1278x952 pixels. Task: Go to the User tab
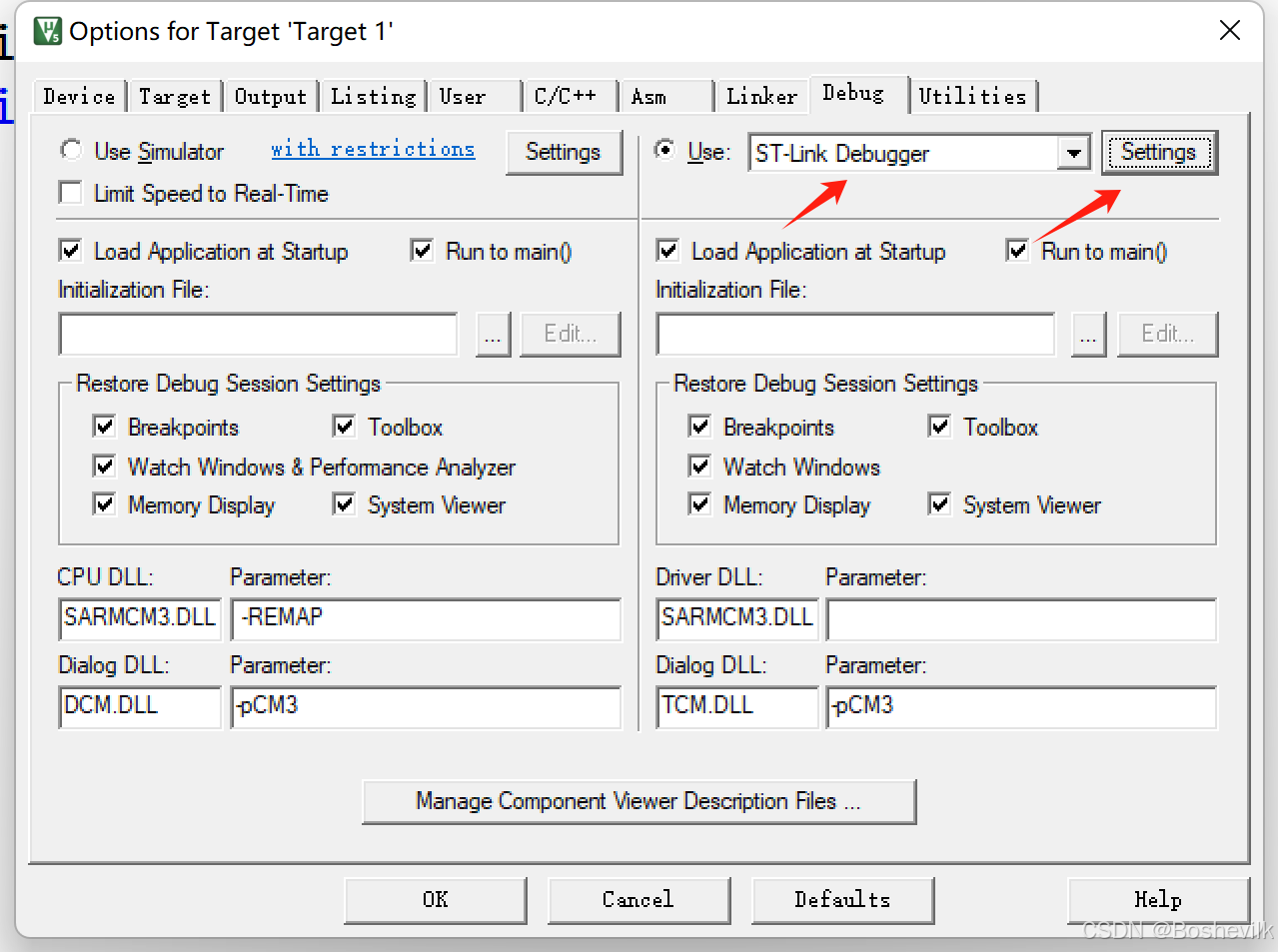pos(475,97)
